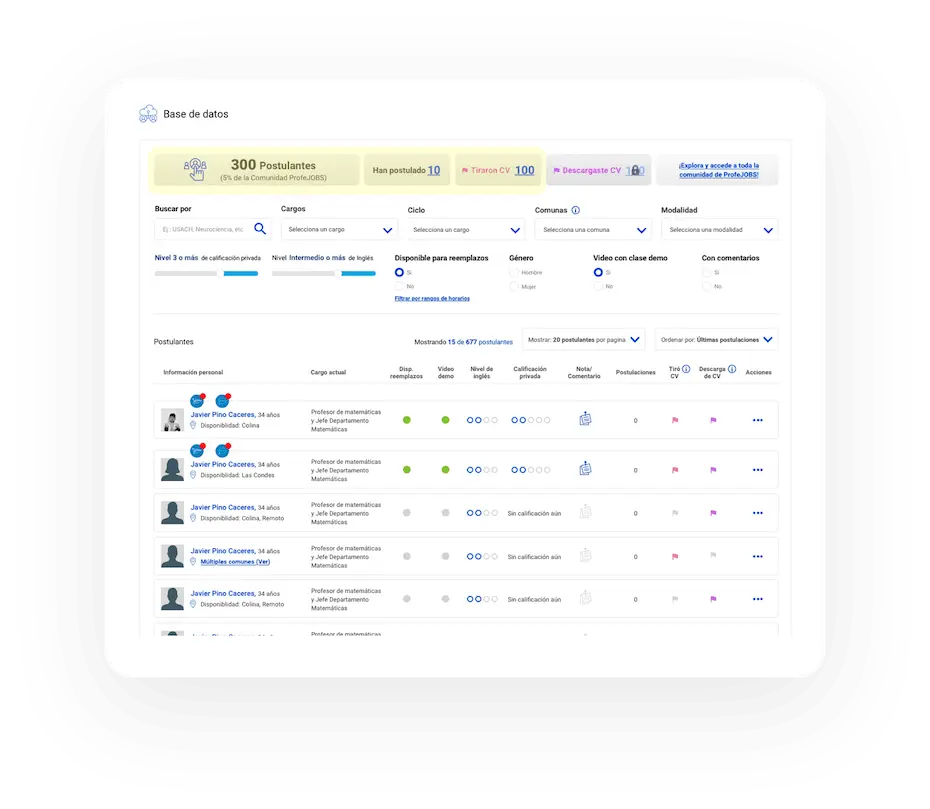Click purple download flag in Colina row
Screen dimensions: 930x809
click(713, 420)
